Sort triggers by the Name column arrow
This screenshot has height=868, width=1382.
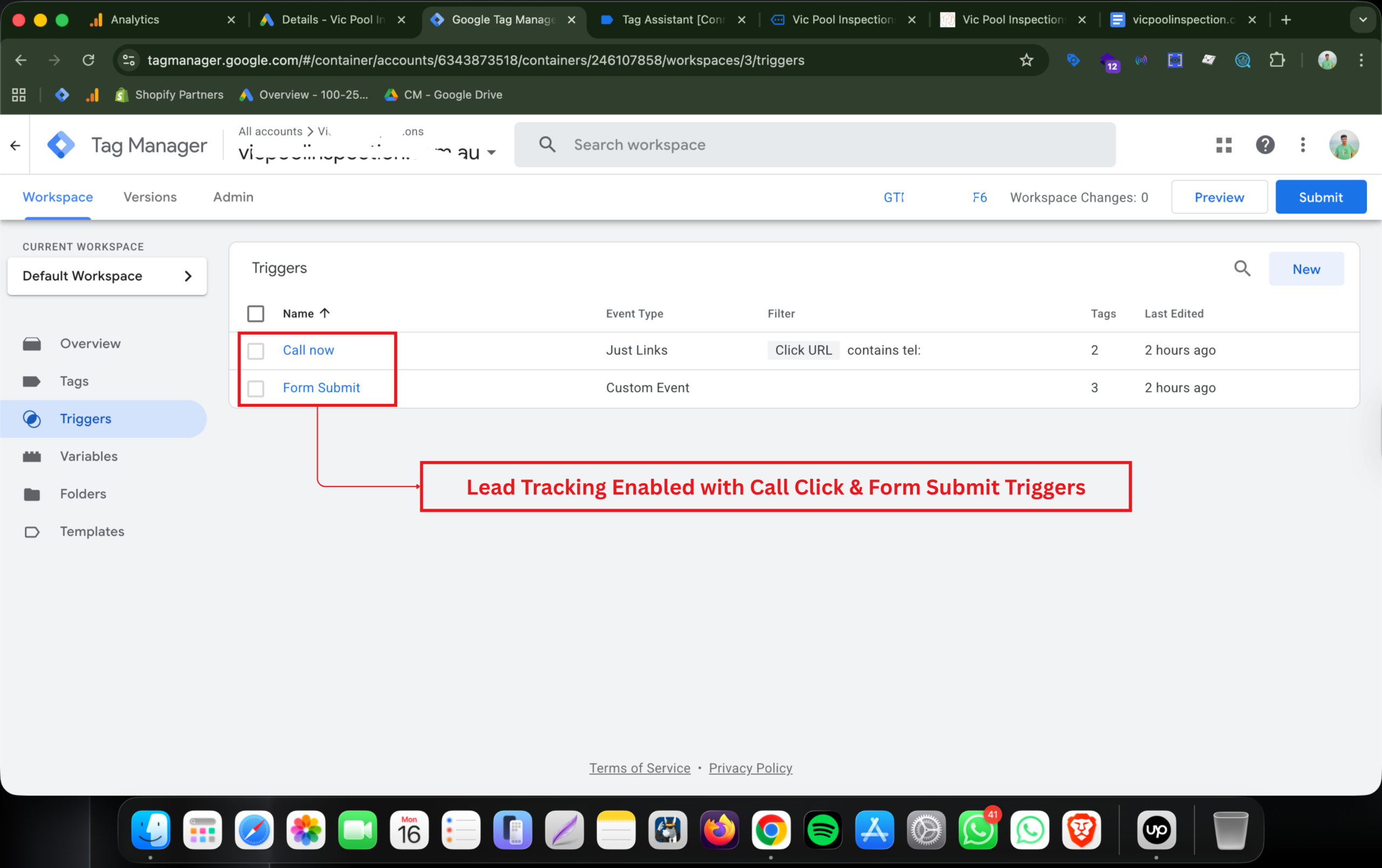tap(325, 313)
